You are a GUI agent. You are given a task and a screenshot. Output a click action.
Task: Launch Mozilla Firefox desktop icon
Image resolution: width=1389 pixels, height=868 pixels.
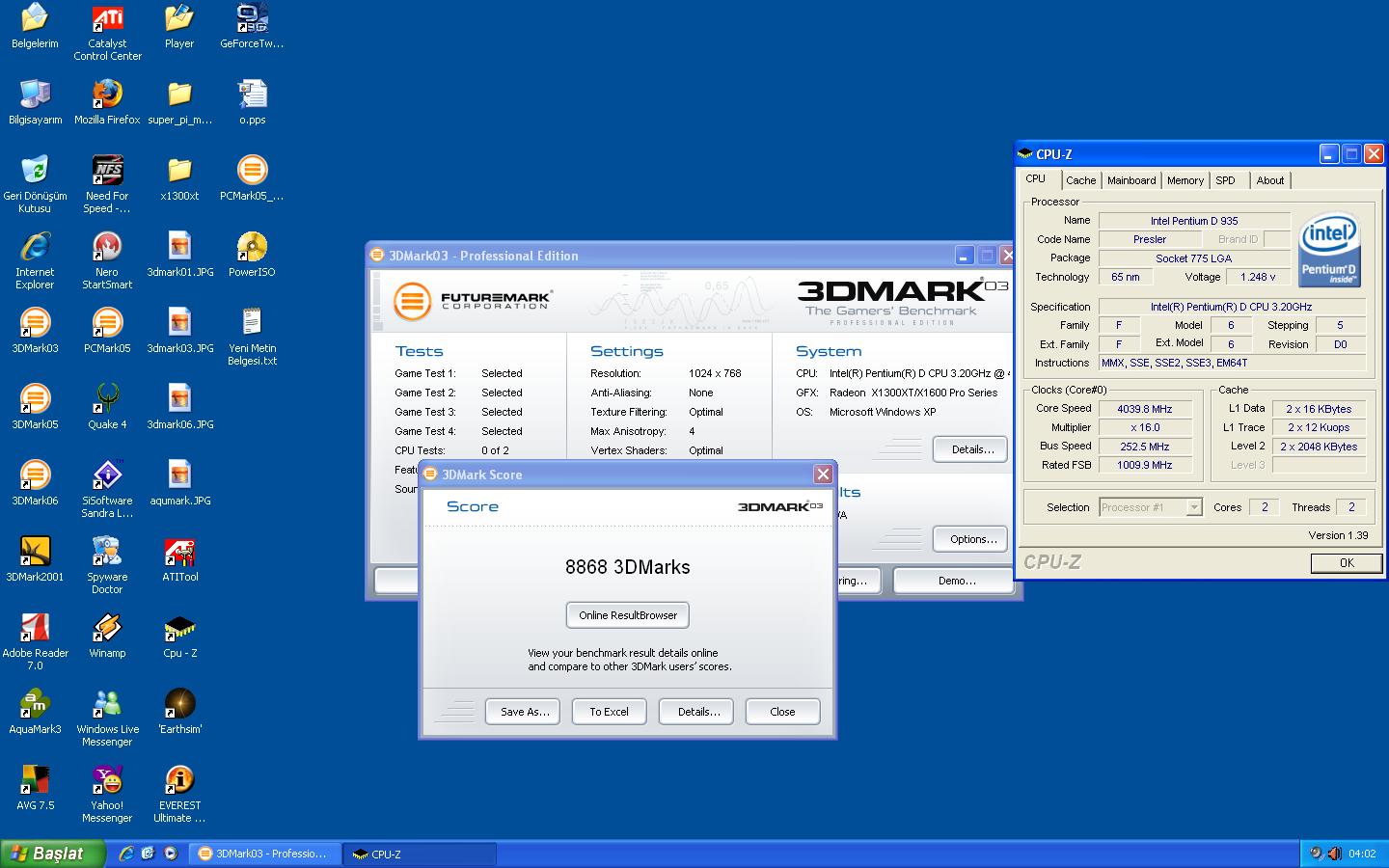tap(107, 102)
